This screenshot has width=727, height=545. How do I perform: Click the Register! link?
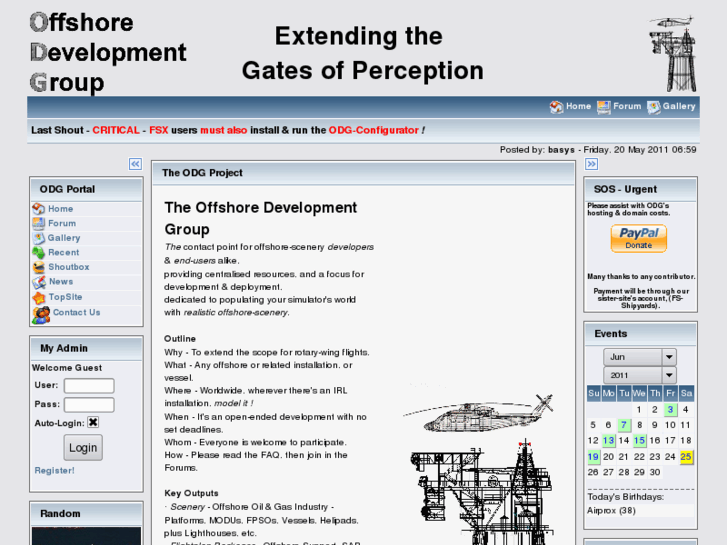54,470
